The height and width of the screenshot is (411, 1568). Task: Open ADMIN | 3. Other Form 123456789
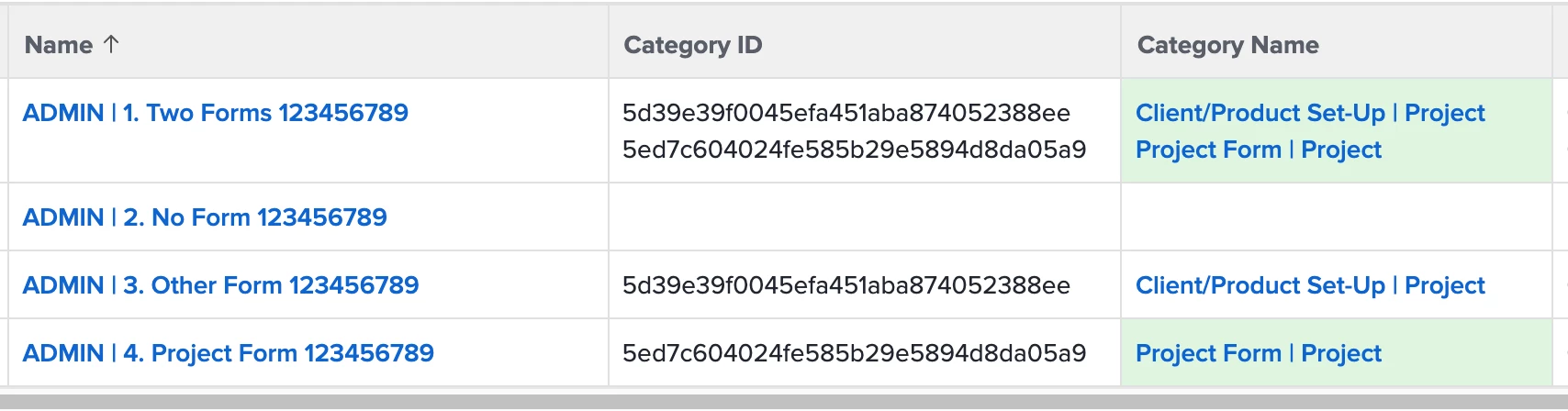(220, 285)
